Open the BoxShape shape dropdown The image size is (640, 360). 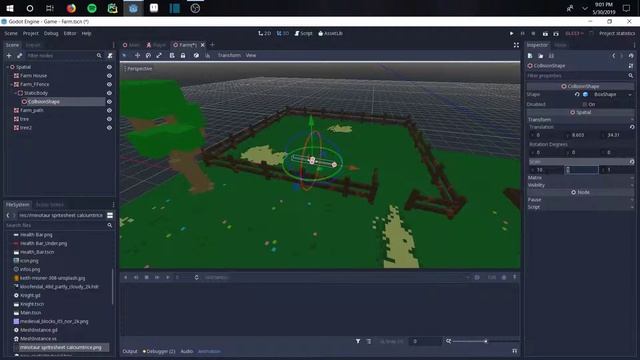coord(608,94)
